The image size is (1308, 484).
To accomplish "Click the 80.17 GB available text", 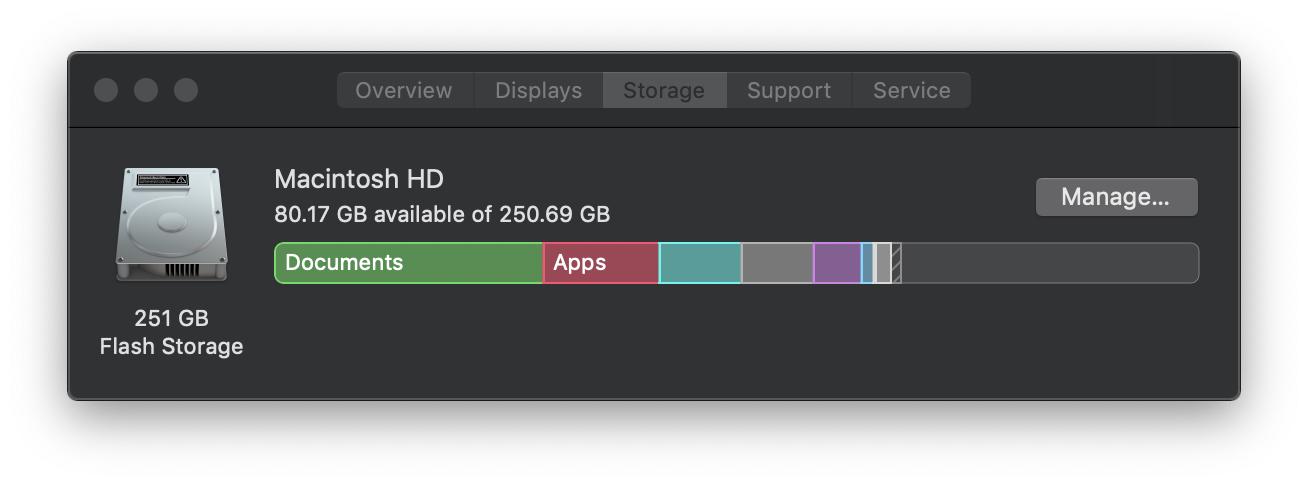I will pos(441,214).
